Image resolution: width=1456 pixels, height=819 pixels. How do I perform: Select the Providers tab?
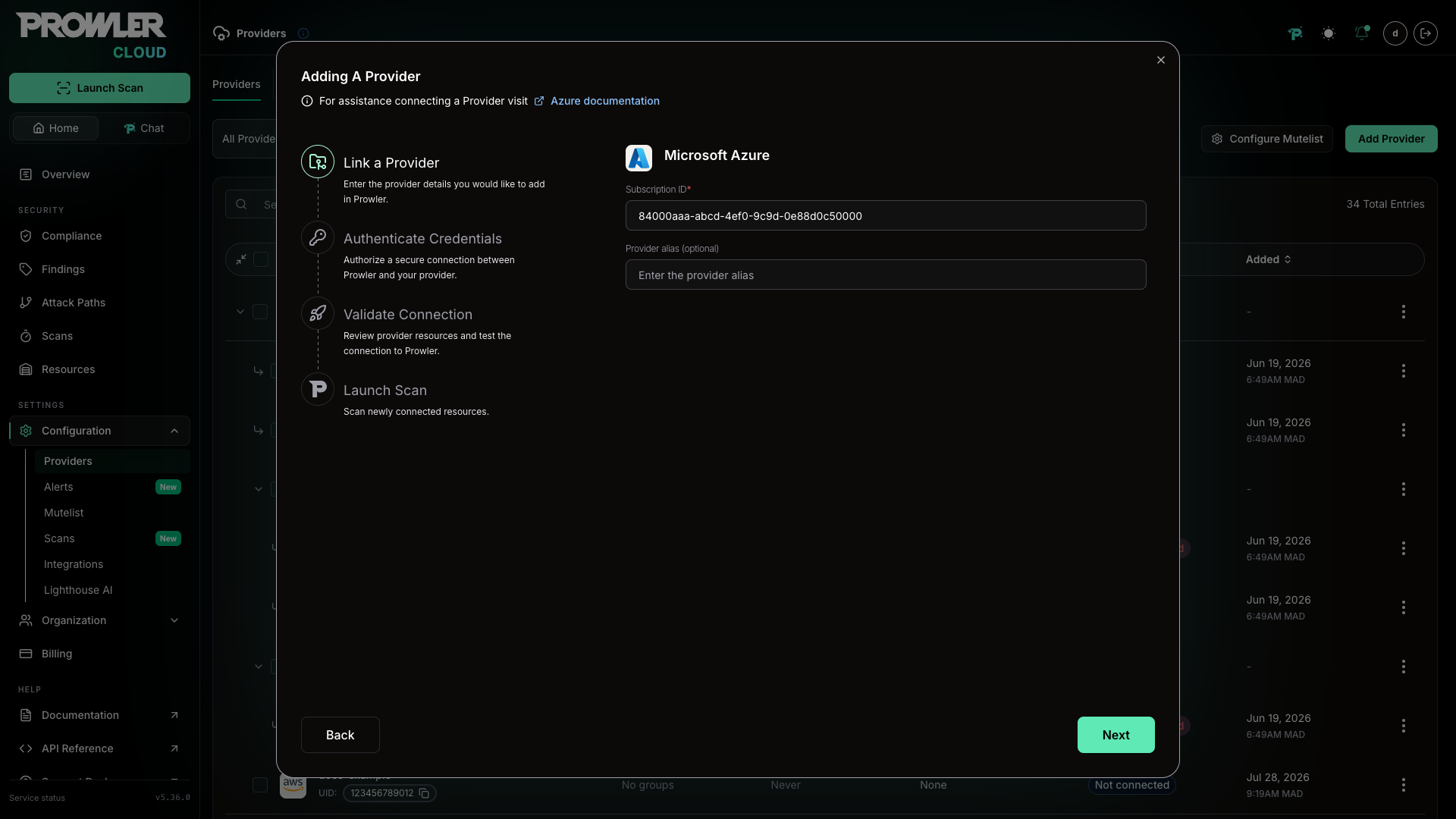[x=236, y=84]
